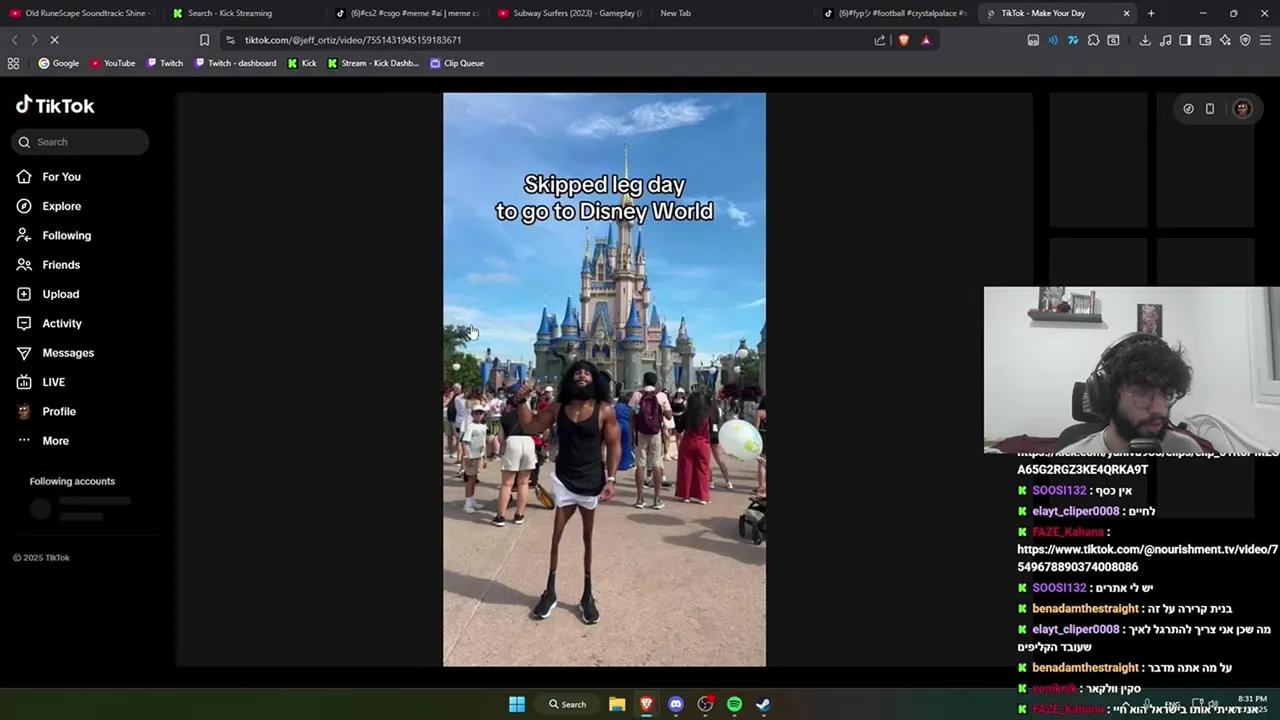1280x720 pixels.
Task: Open browser downloads icon
Action: click(1145, 40)
